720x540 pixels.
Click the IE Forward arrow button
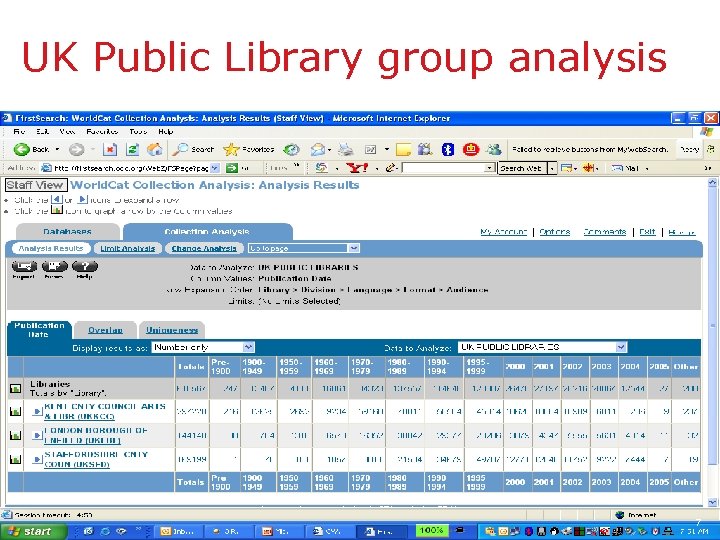pyautogui.click(x=77, y=149)
